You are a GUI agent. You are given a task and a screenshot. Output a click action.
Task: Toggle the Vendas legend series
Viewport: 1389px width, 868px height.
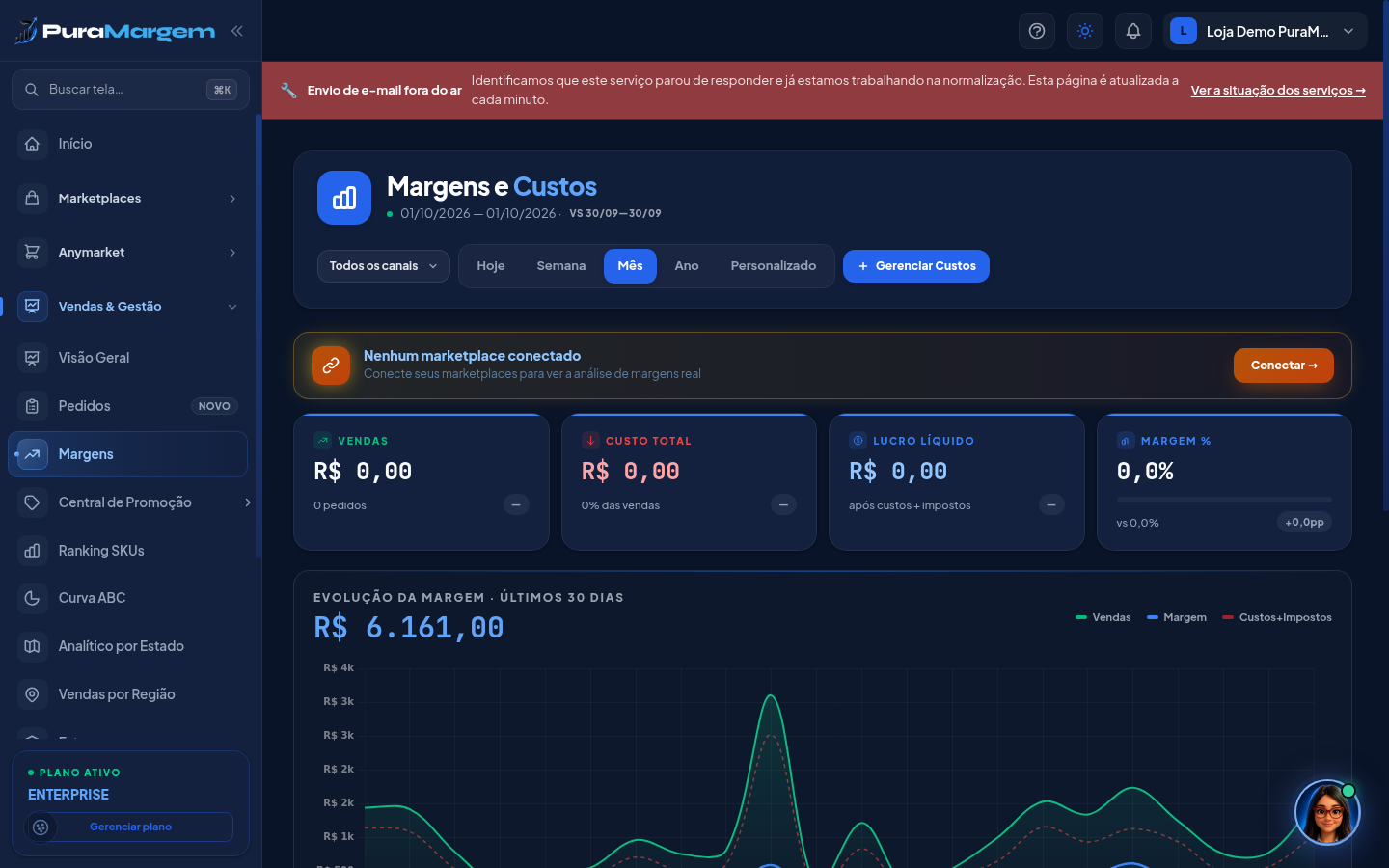pyautogui.click(x=1103, y=617)
